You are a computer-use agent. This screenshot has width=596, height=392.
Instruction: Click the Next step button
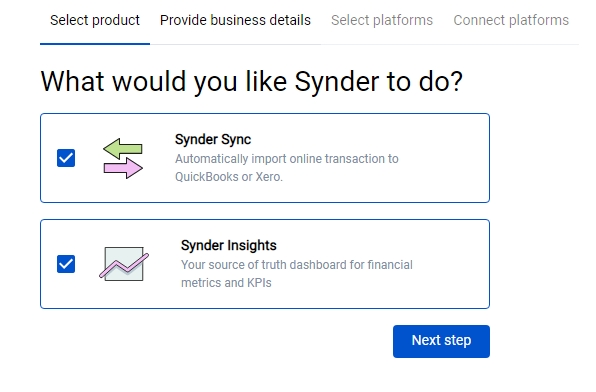pyautogui.click(x=441, y=341)
